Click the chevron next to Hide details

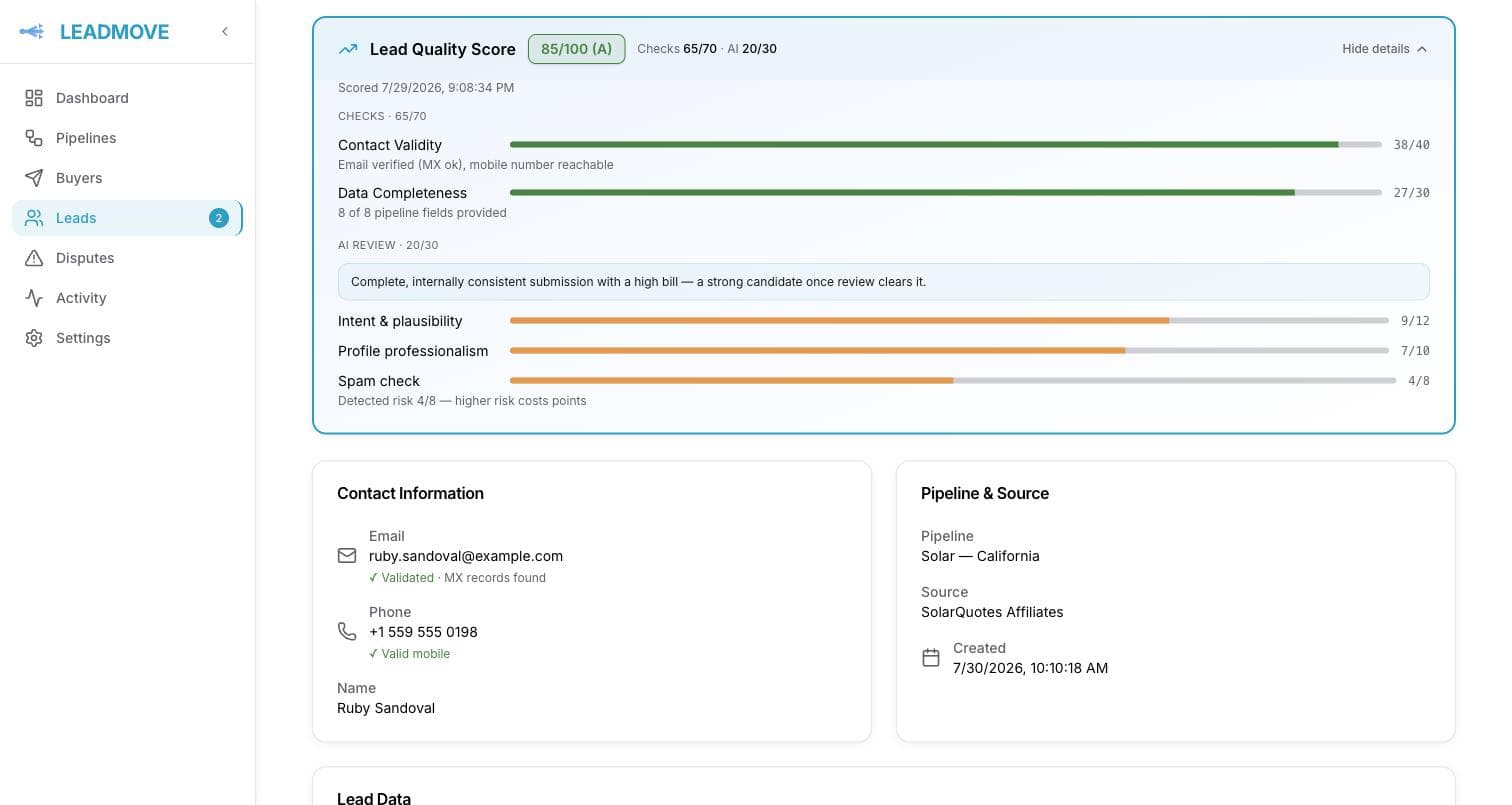point(1421,49)
